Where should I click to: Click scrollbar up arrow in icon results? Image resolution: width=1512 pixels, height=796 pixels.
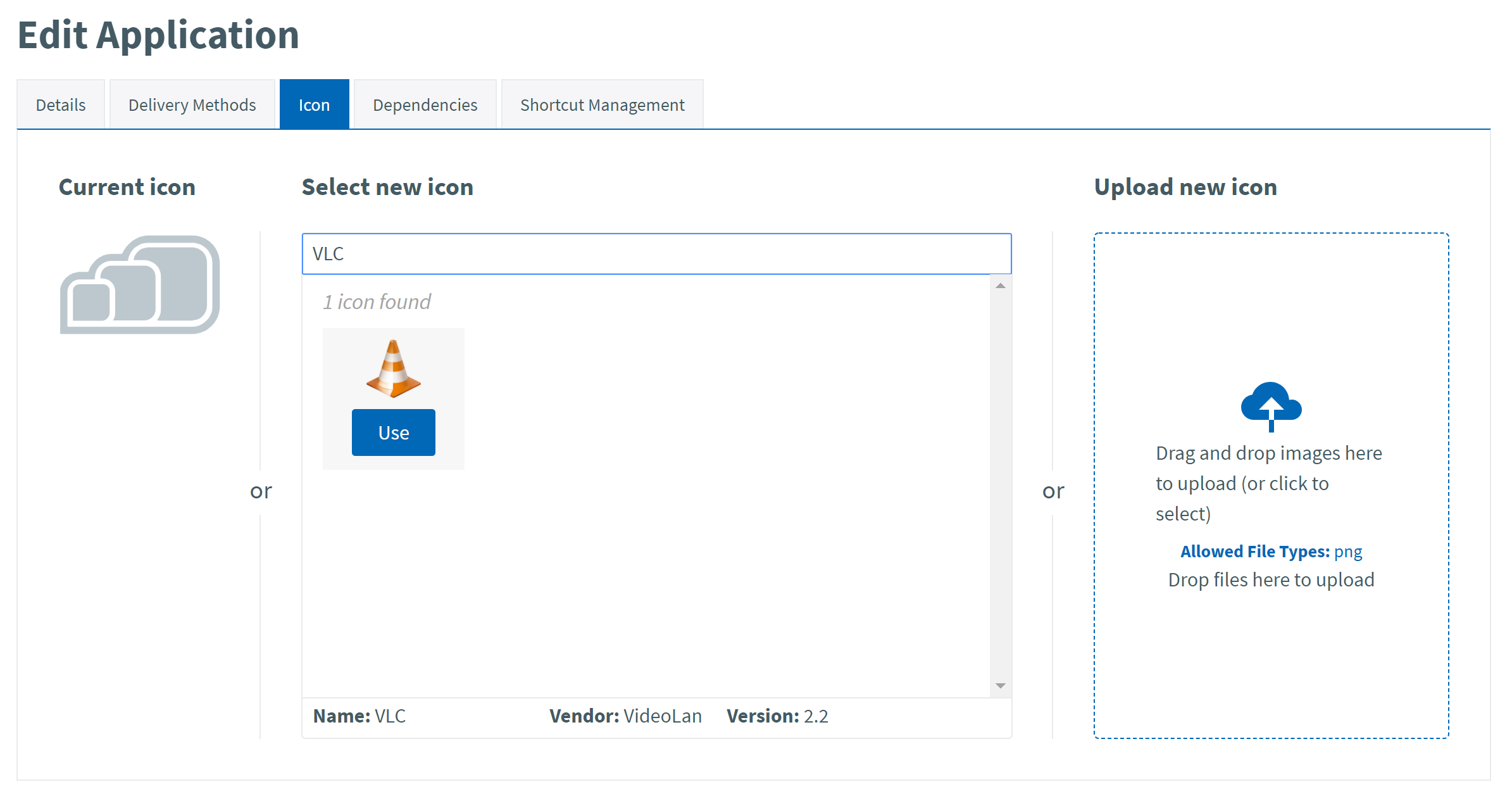[x=1000, y=286]
